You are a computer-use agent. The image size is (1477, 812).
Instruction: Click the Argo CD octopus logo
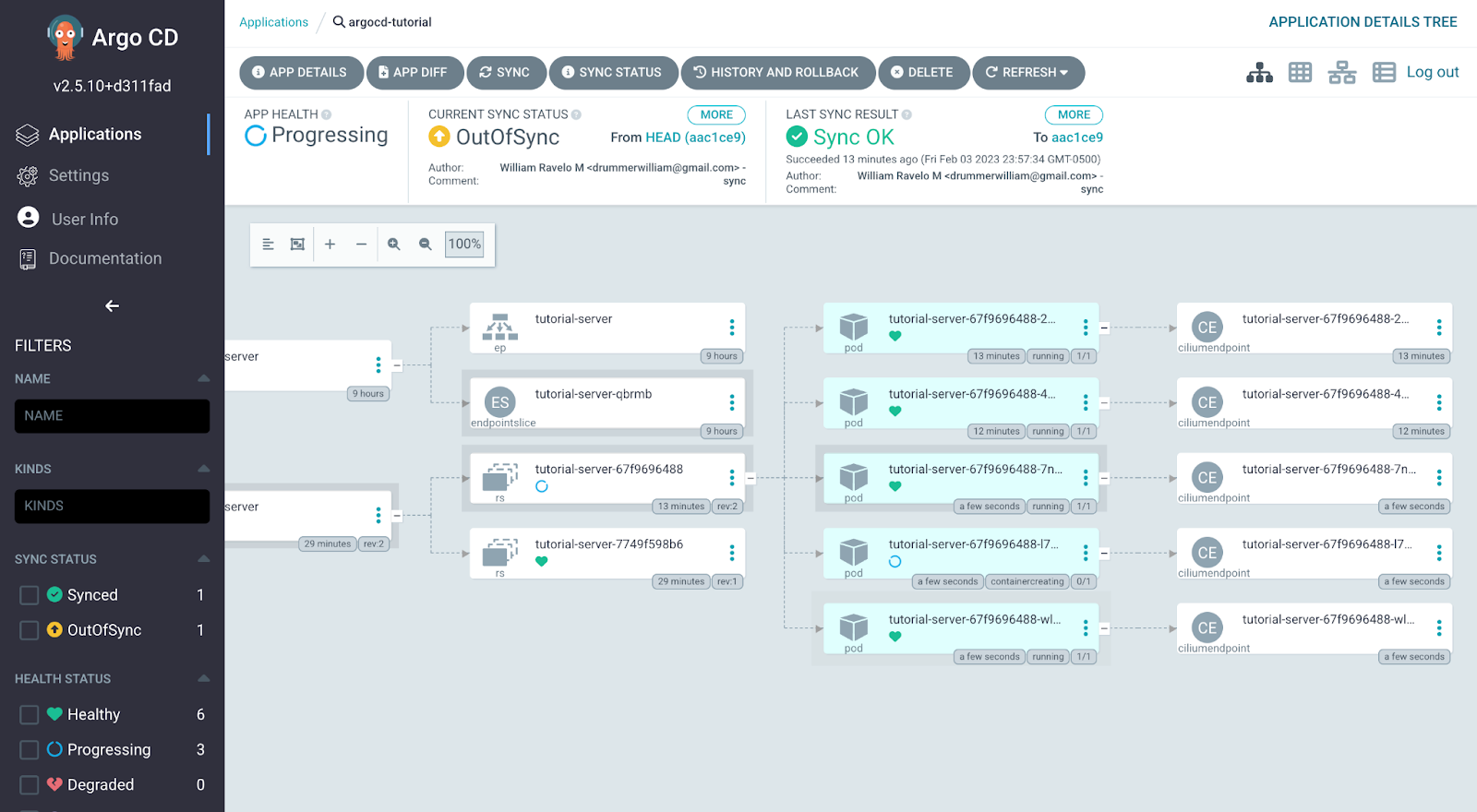[65, 38]
